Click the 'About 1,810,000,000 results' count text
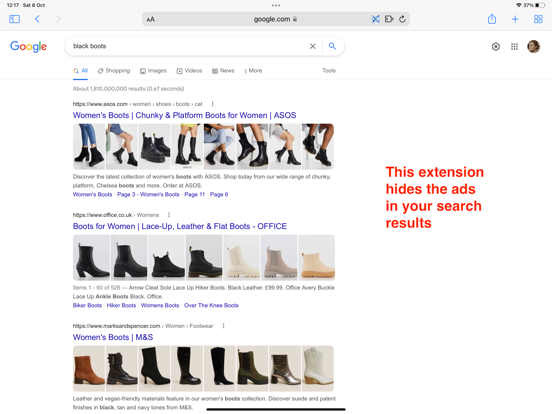The width and height of the screenshot is (552, 414). tap(128, 89)
